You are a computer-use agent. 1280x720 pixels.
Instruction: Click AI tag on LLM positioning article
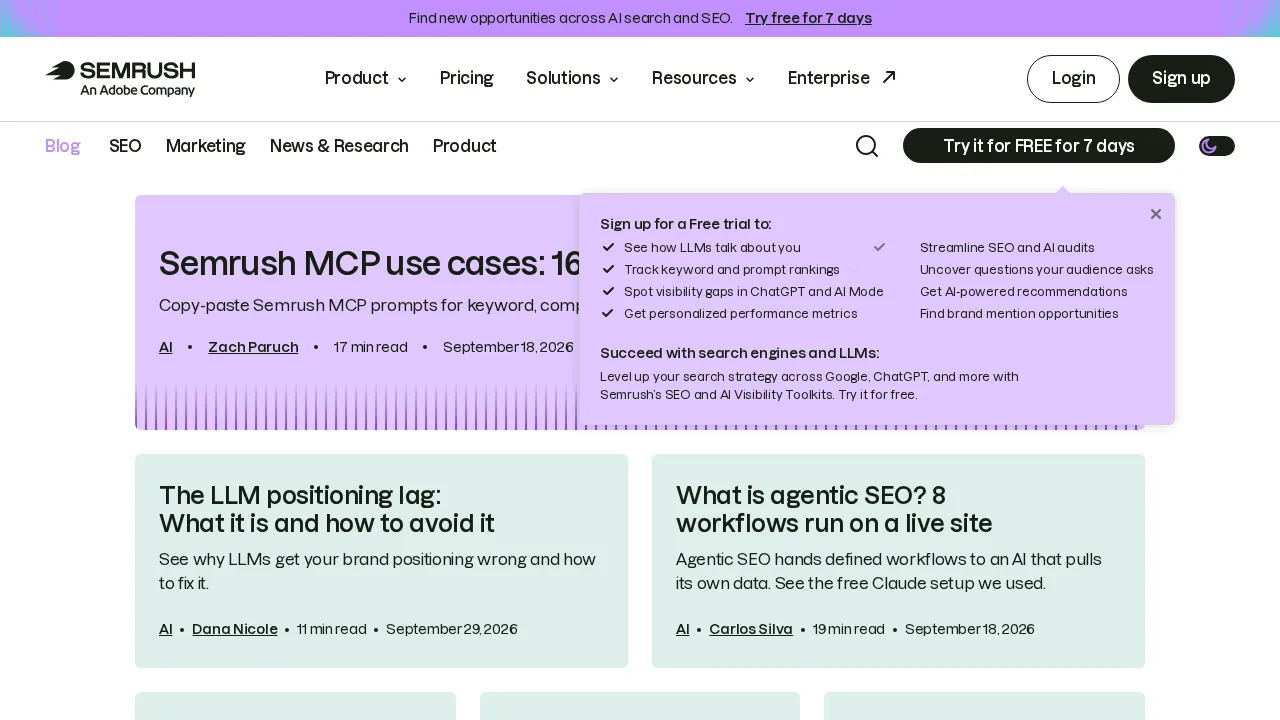(166, 629)
